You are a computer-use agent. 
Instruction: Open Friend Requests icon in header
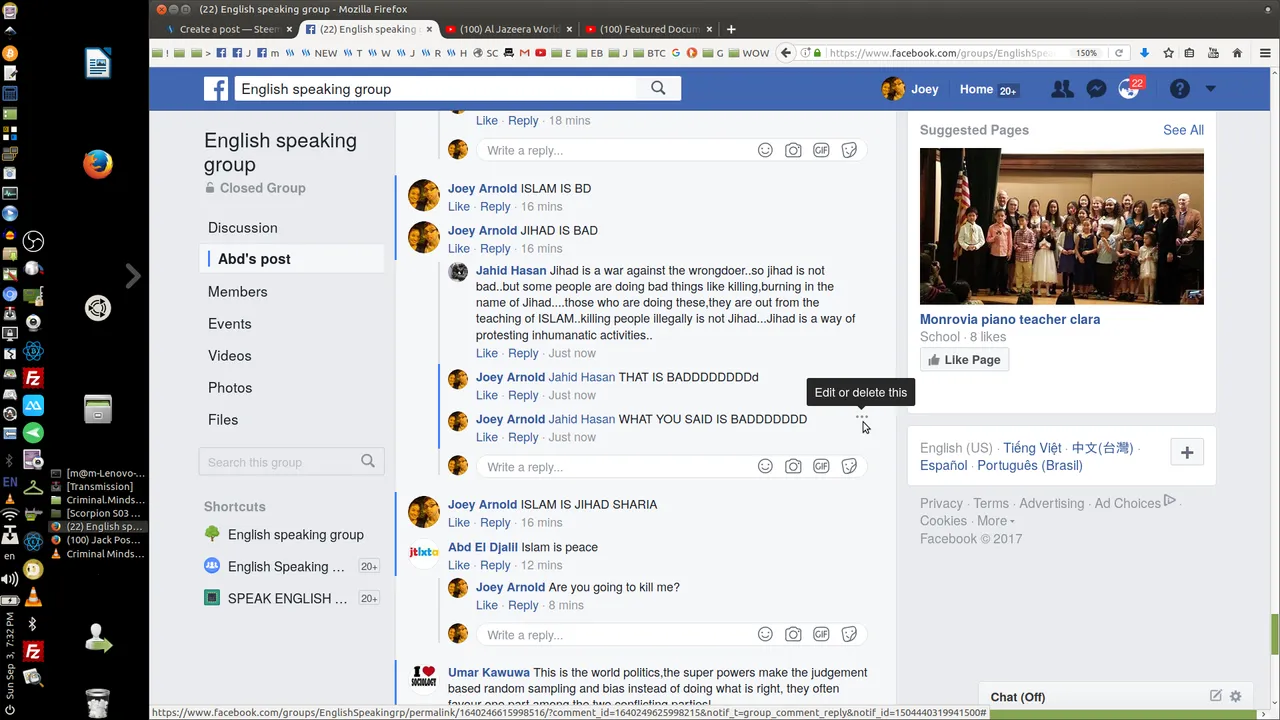(x=1062, y=89)
